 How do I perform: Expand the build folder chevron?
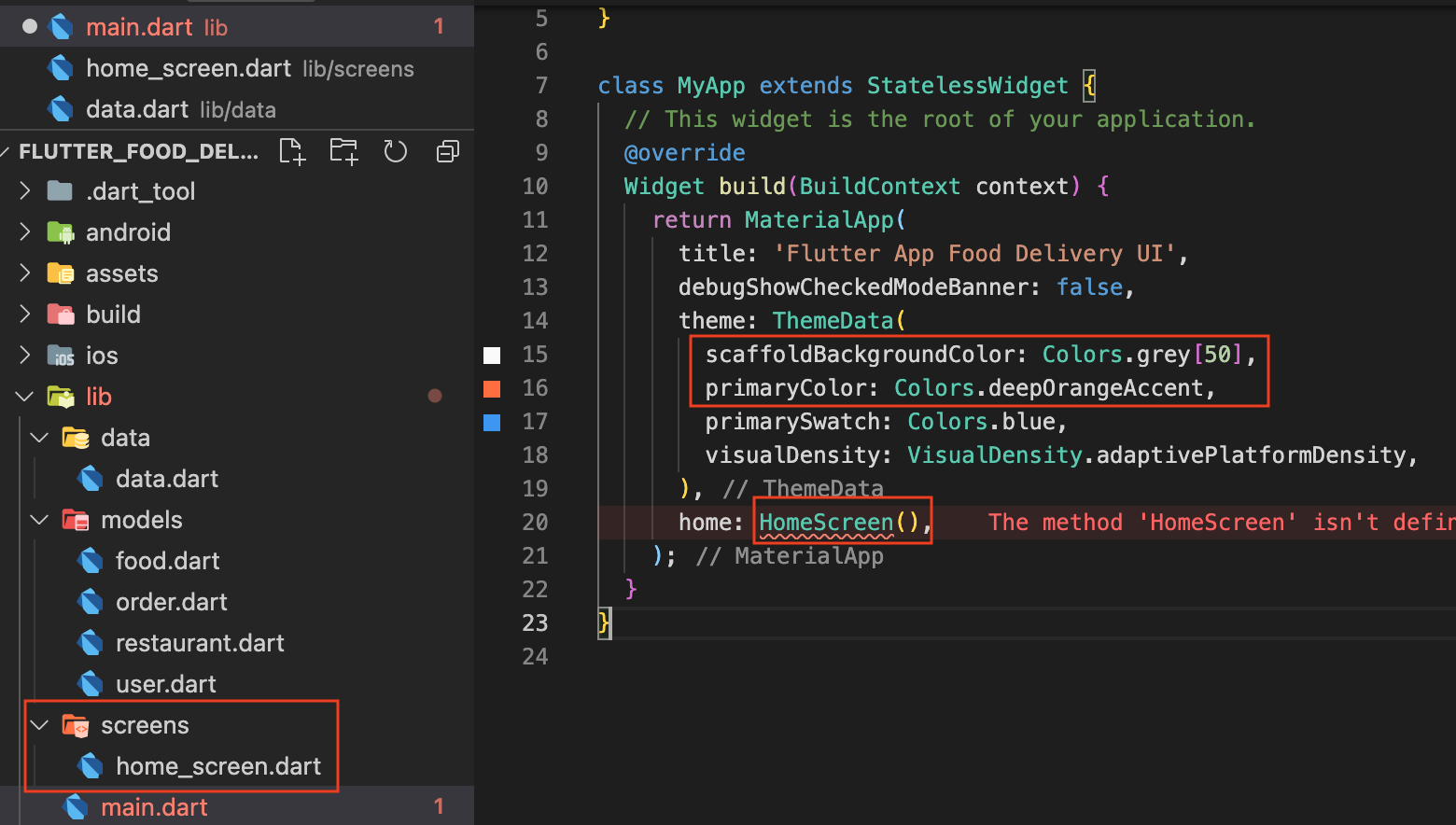[x=25, y=315]
